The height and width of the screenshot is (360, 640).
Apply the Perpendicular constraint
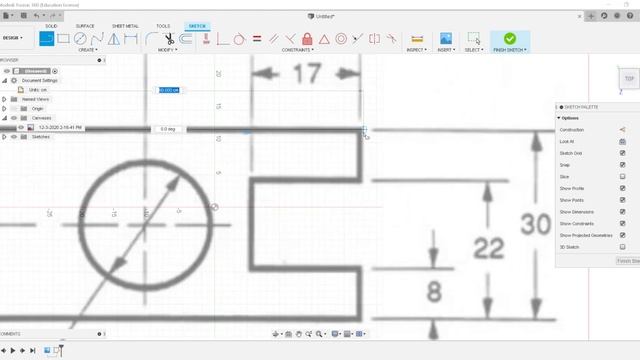point(290,39)
